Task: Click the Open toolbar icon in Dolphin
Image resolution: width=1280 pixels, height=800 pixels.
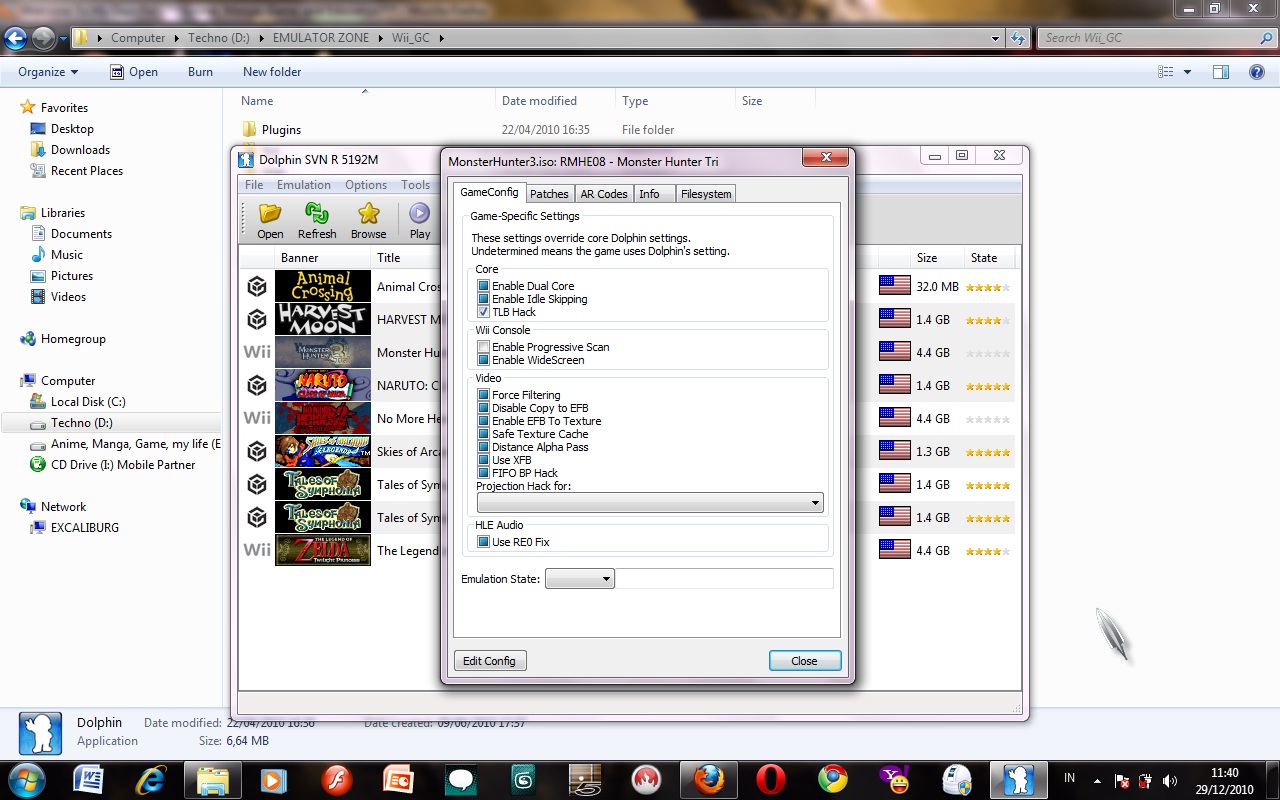Action: 270,220
